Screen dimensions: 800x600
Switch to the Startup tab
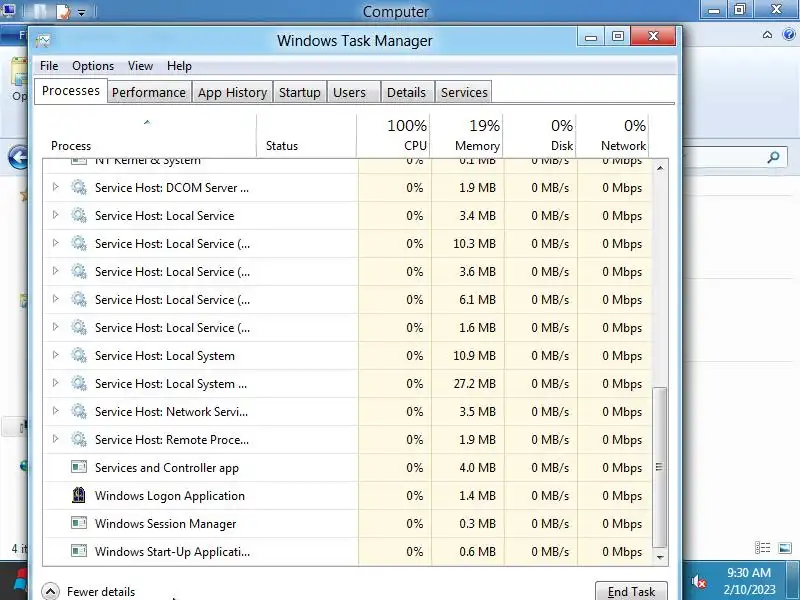pyautogui.click(x=299, y=92)
